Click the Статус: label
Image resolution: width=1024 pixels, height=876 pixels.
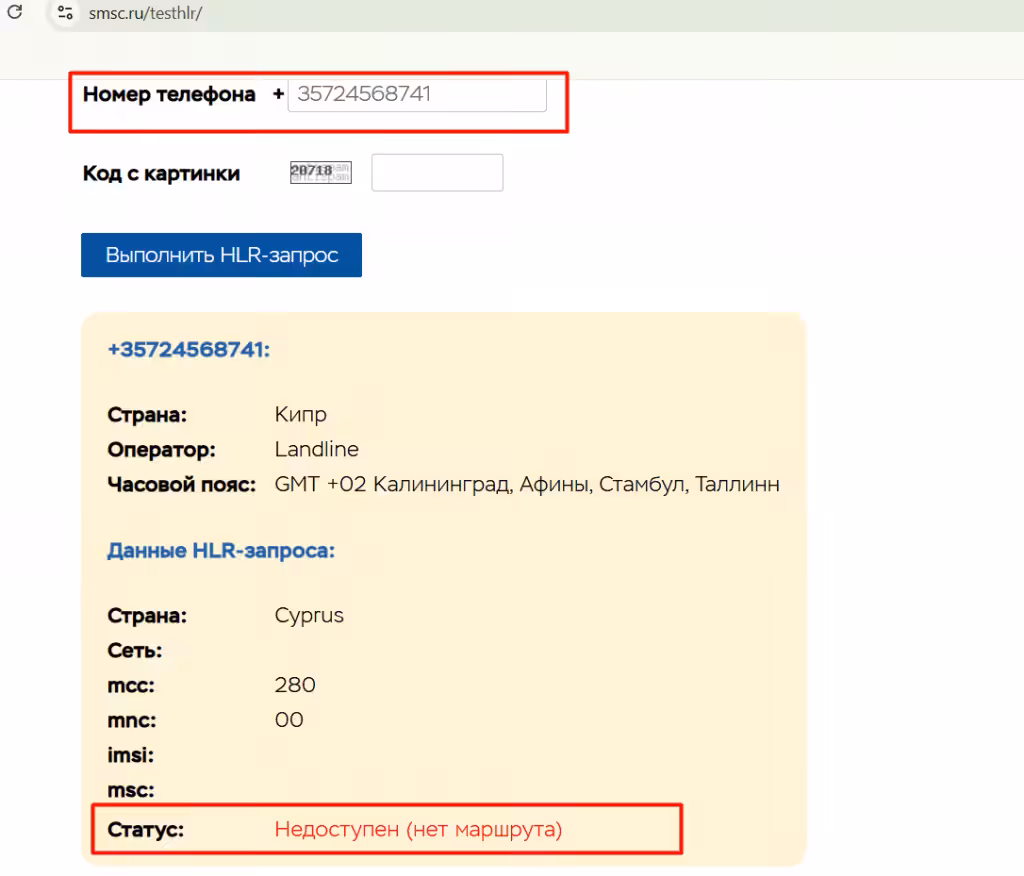point(146,830)
